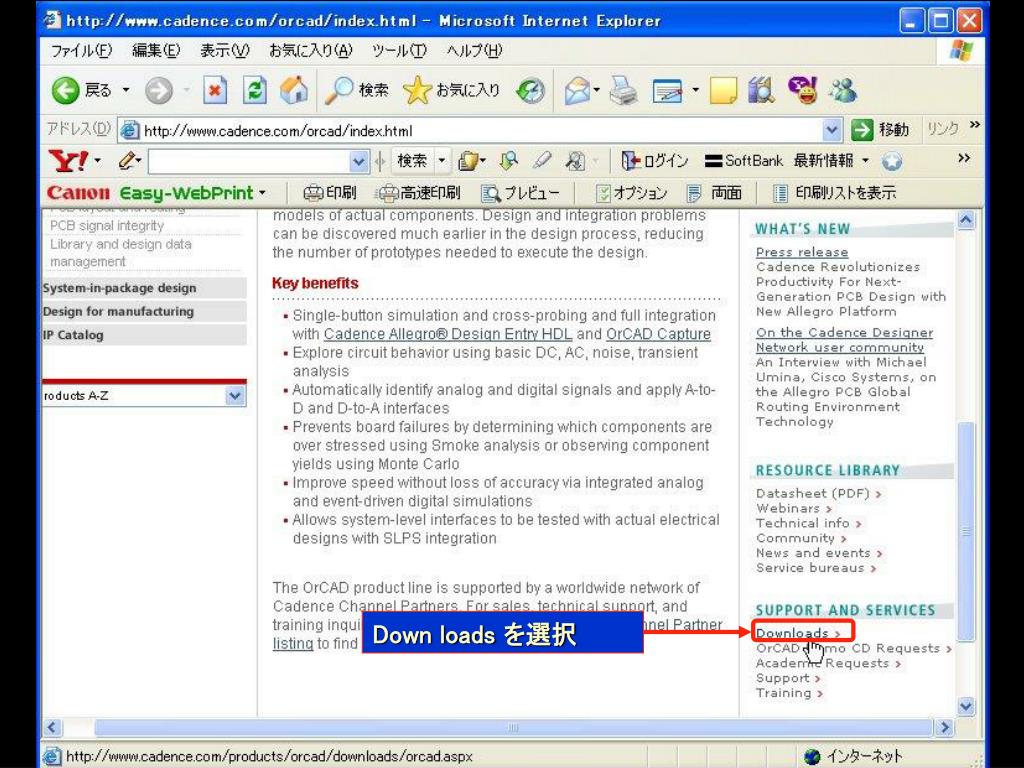Open the Yahoo 検索 button dropdown arrow

click(x=442, y=161)
